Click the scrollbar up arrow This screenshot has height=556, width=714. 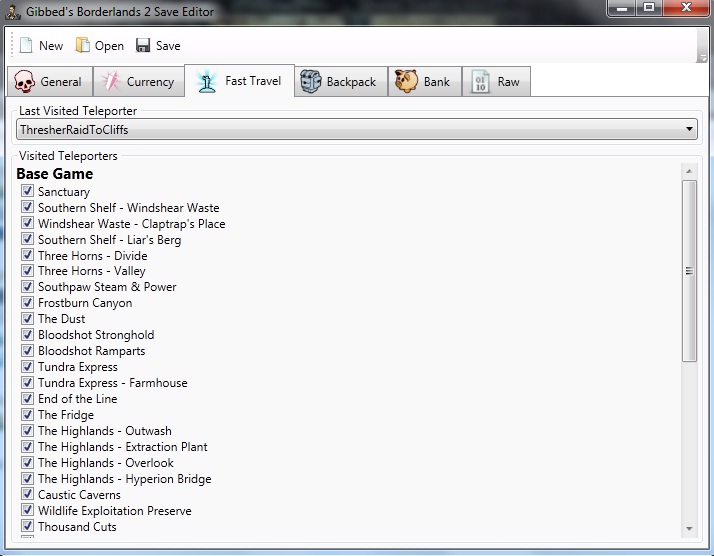[689, 171]
